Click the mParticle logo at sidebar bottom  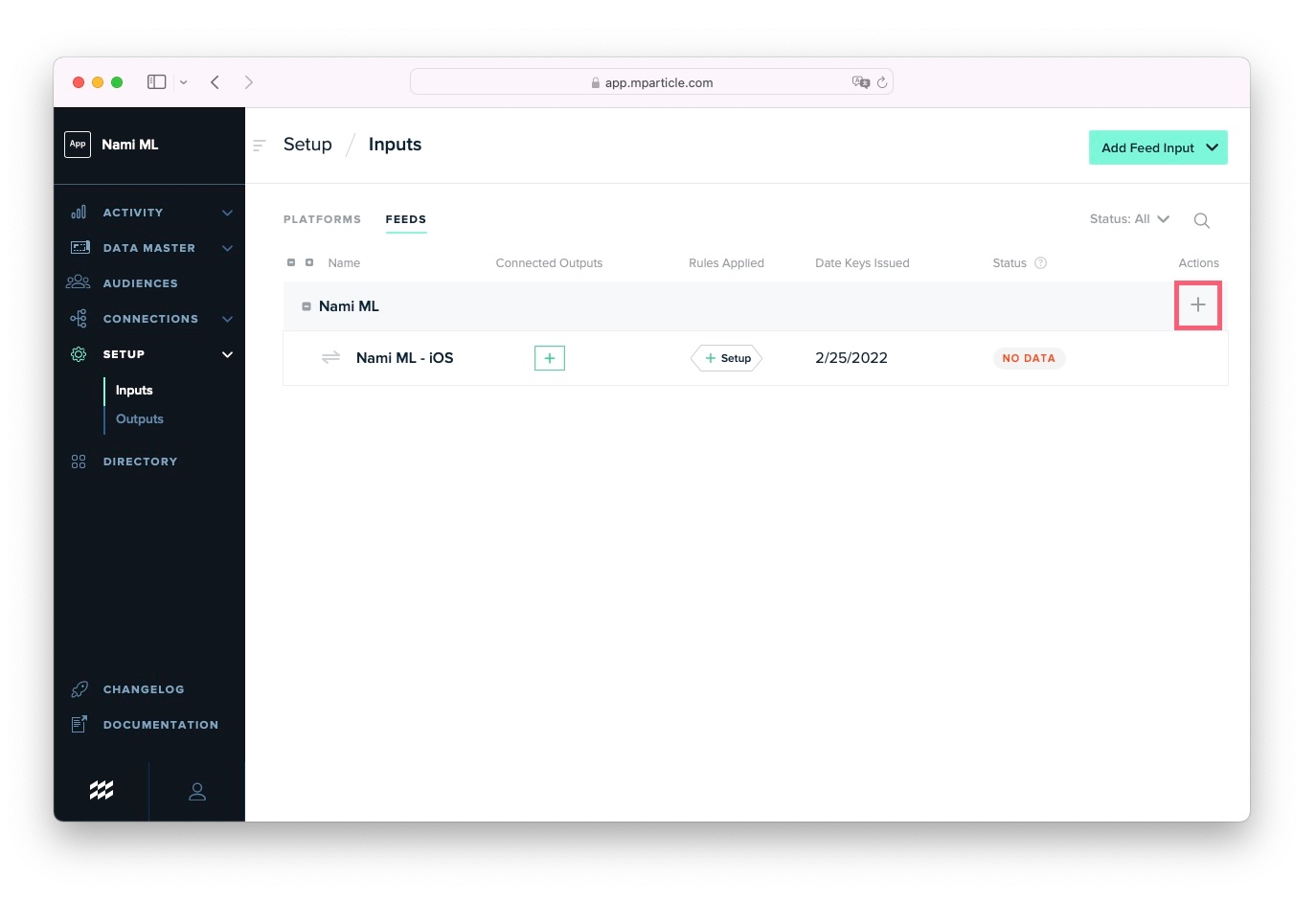(x=102, y=790)
